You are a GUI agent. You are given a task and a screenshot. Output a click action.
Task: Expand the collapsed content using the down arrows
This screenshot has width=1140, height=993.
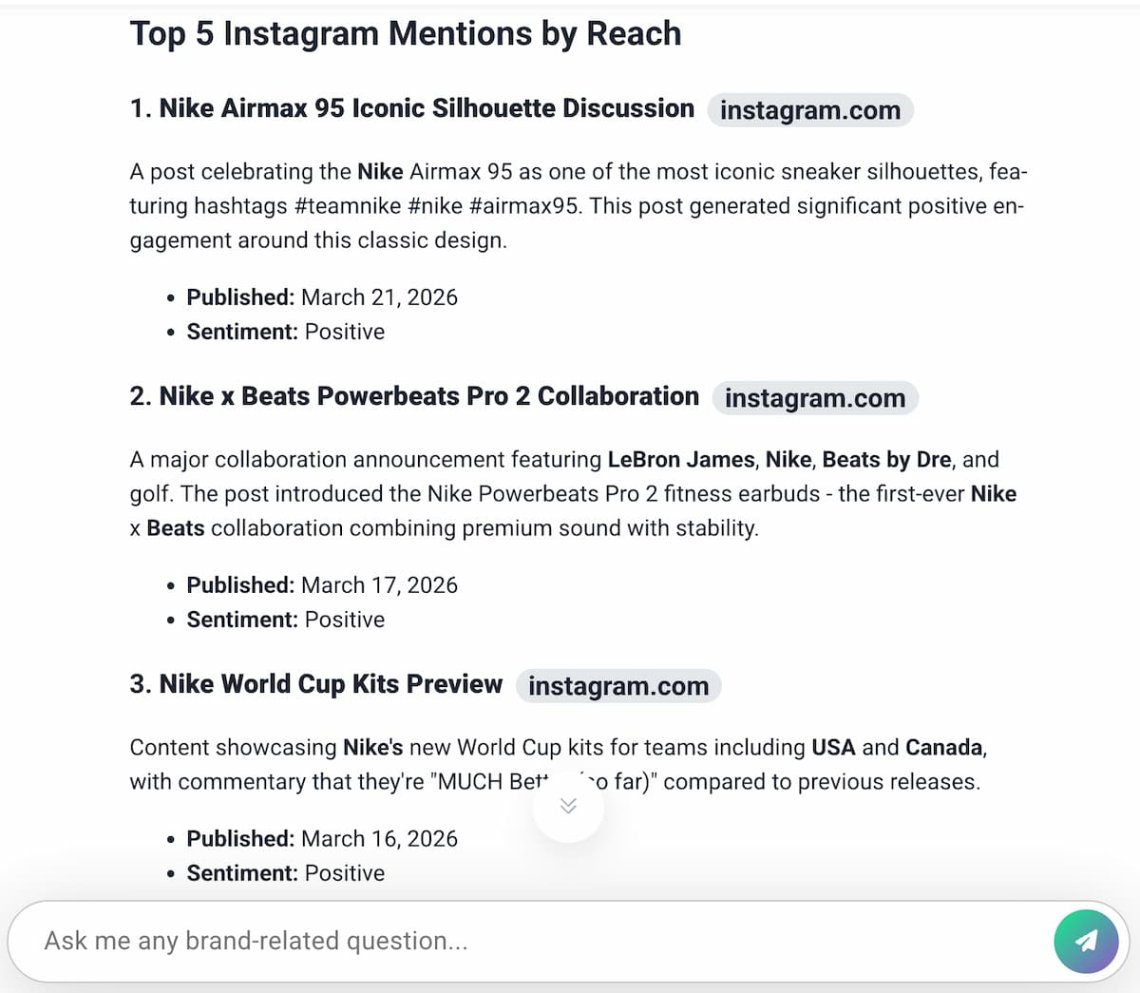[568, 804]
